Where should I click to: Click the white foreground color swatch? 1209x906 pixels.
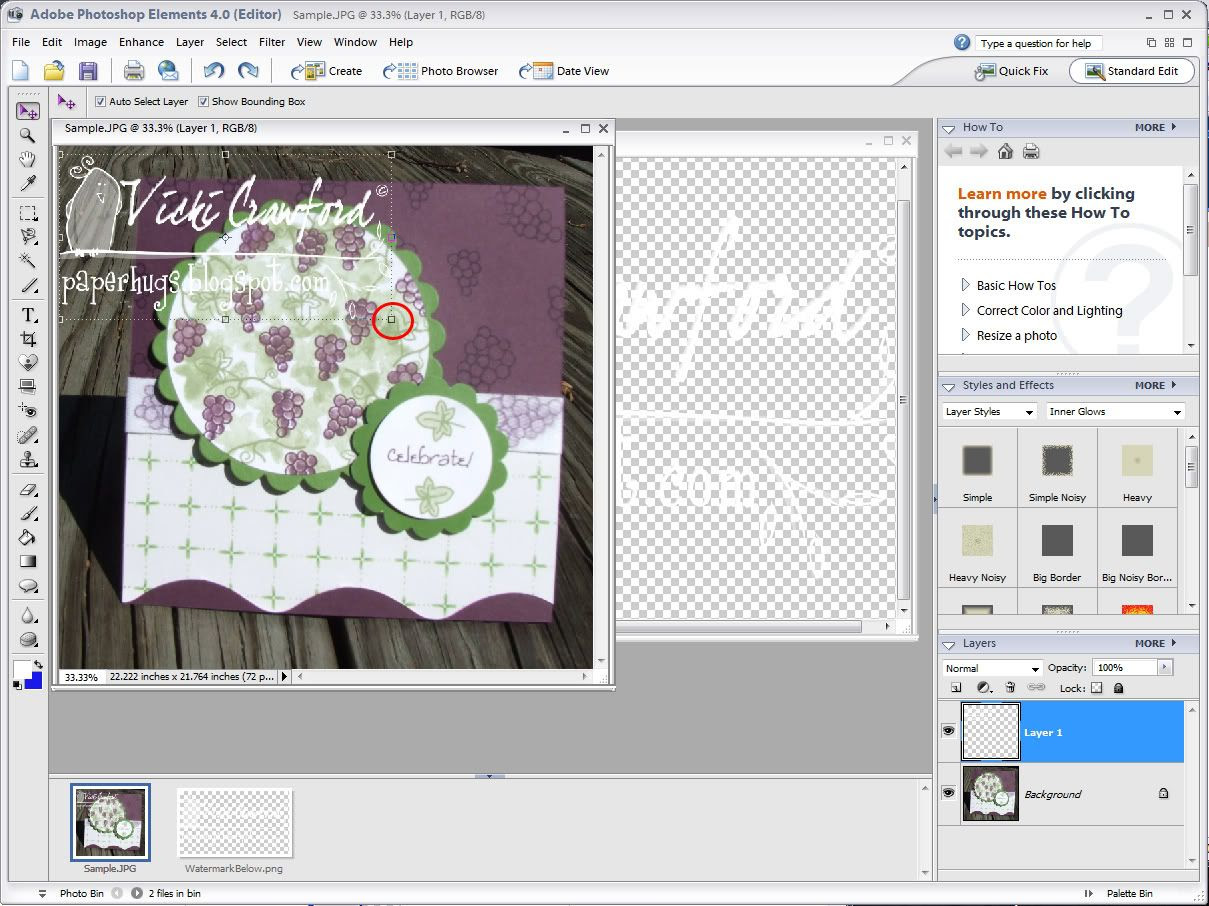click(21, 668)
